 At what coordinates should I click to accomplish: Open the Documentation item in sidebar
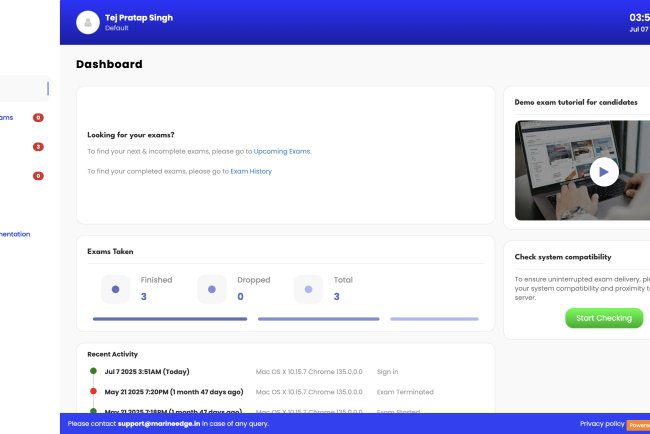tap(14, 234)
